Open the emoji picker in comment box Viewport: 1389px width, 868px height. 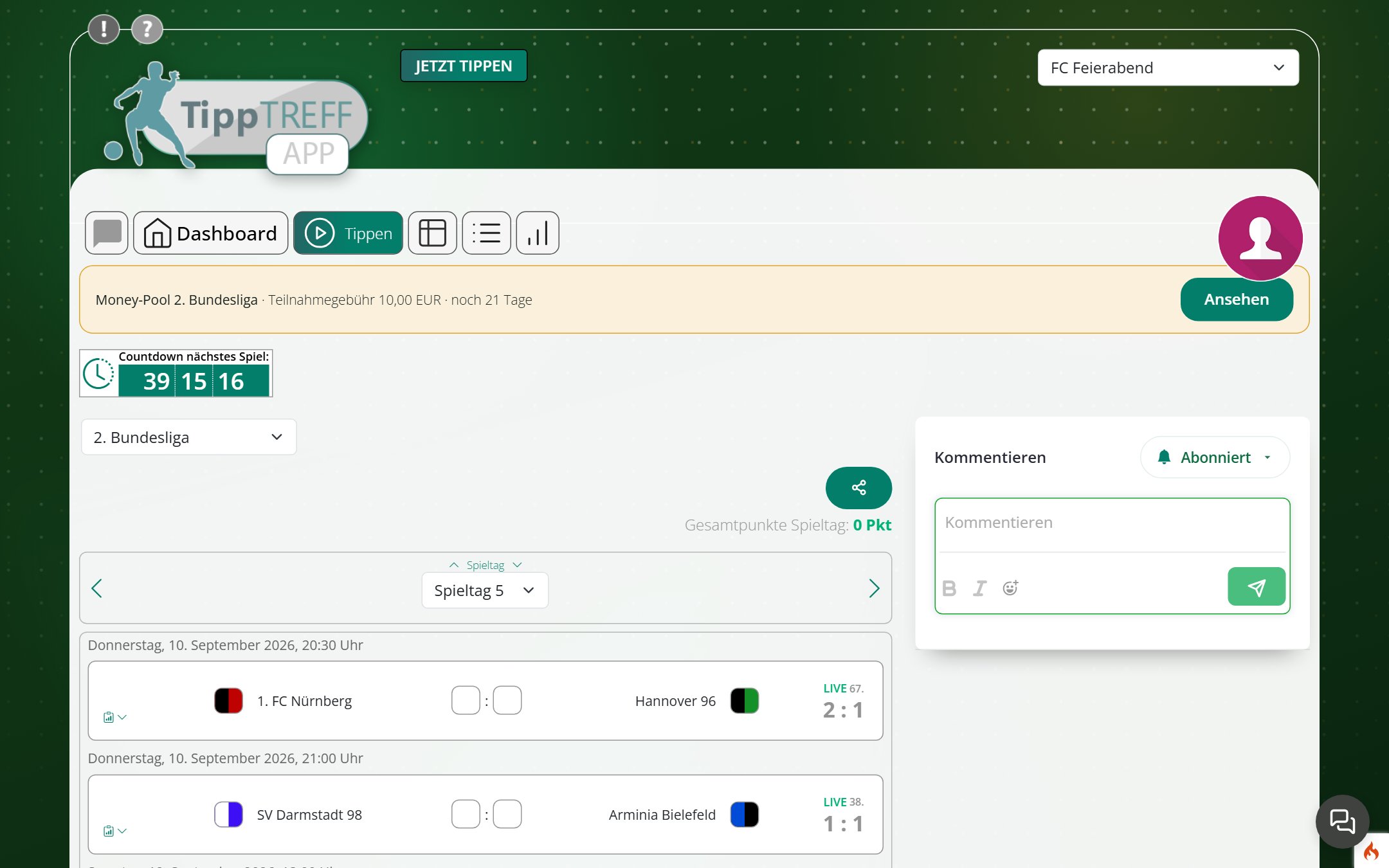[1010, 588]
